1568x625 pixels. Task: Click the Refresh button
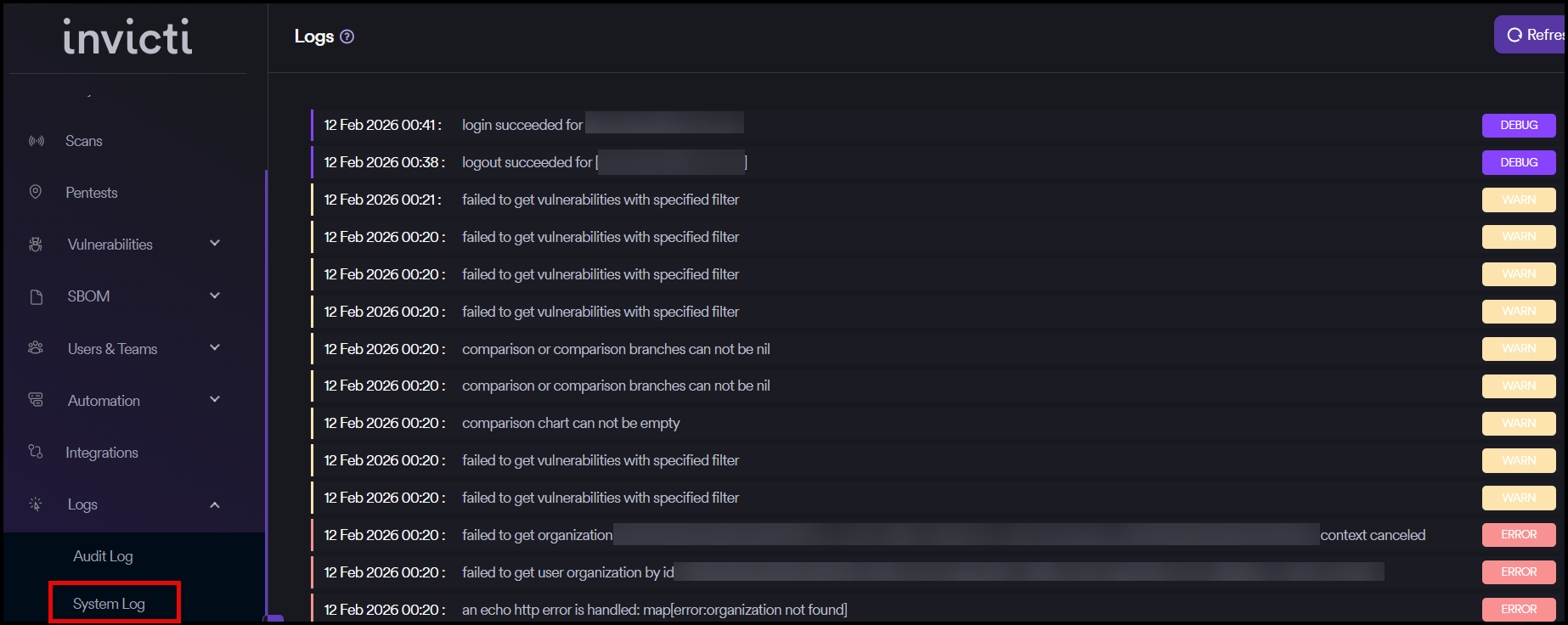1532,35
